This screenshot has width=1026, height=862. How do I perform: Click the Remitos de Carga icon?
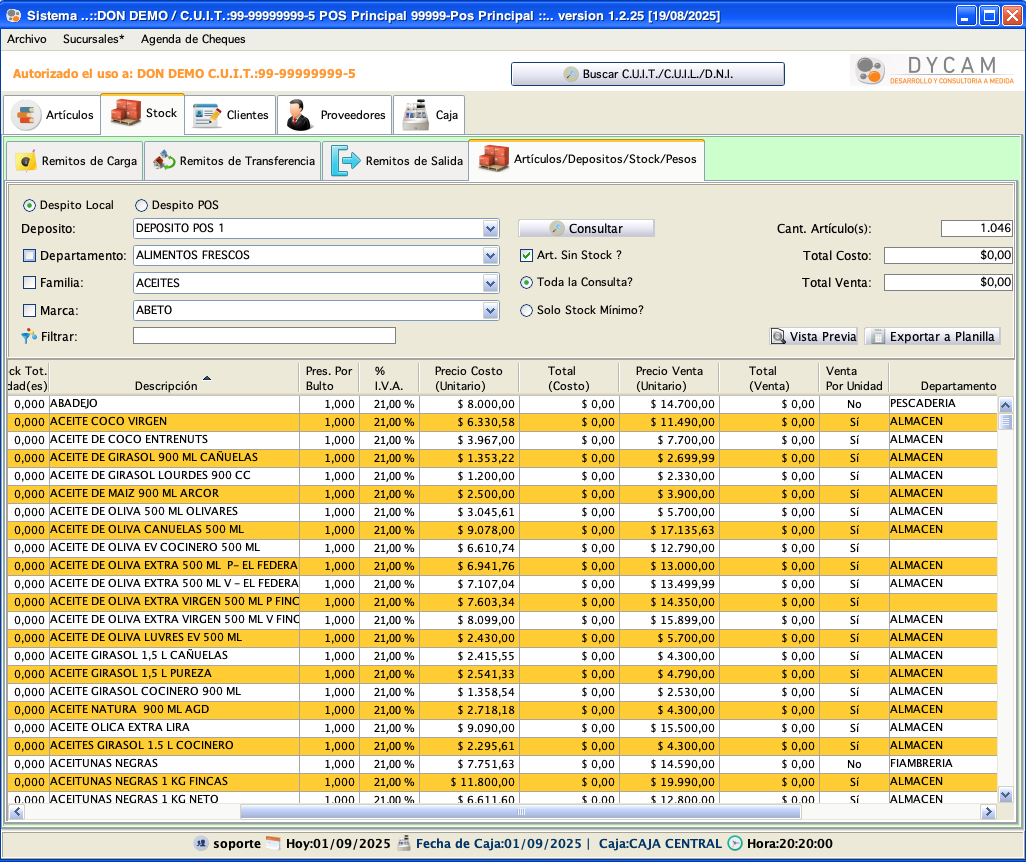(x=26, y=161)
